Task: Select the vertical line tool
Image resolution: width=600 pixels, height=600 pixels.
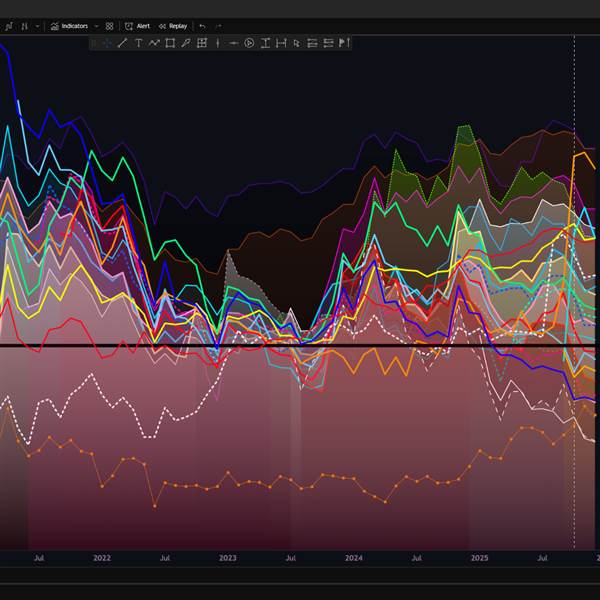Action: (218, 43)
